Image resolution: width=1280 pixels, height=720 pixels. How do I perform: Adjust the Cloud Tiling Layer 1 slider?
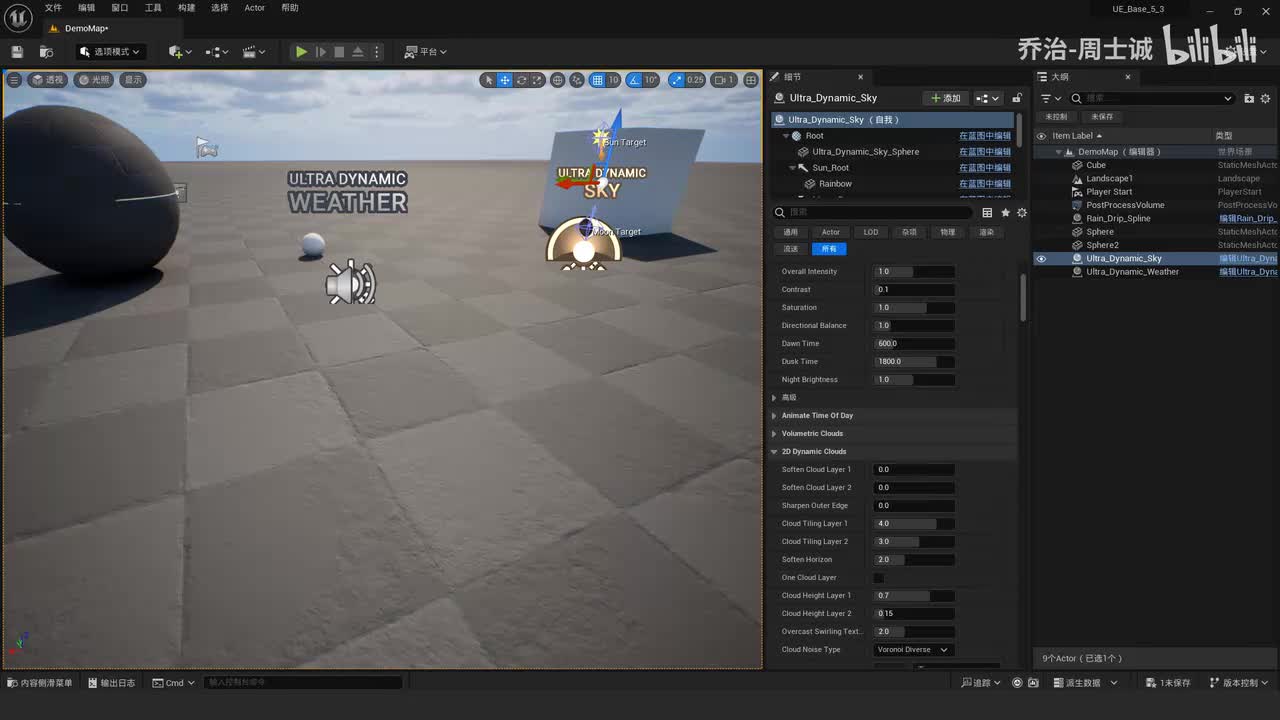[914, 524]
